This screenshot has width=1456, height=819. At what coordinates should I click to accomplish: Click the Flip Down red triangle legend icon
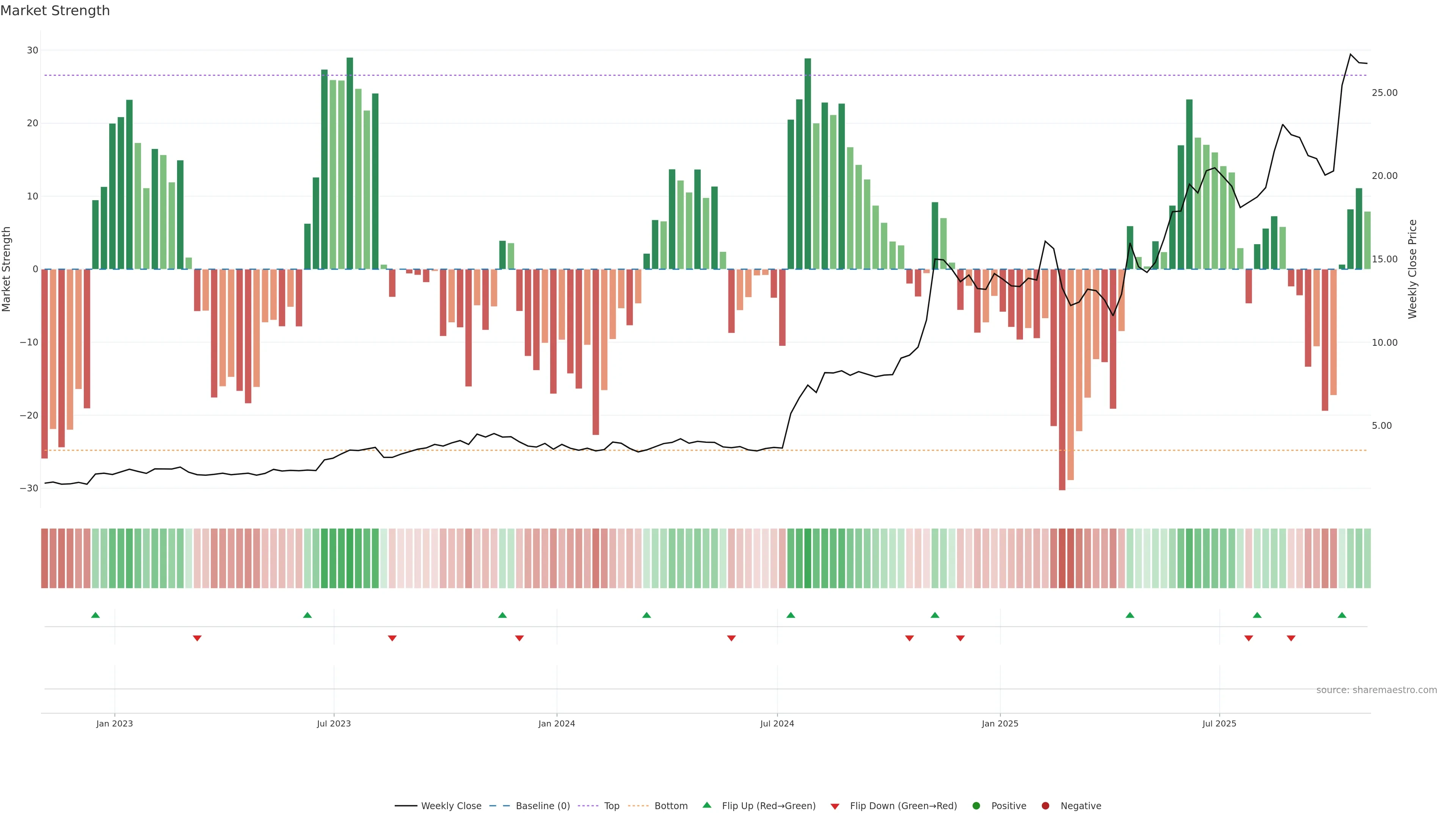[x=835, y=806]
